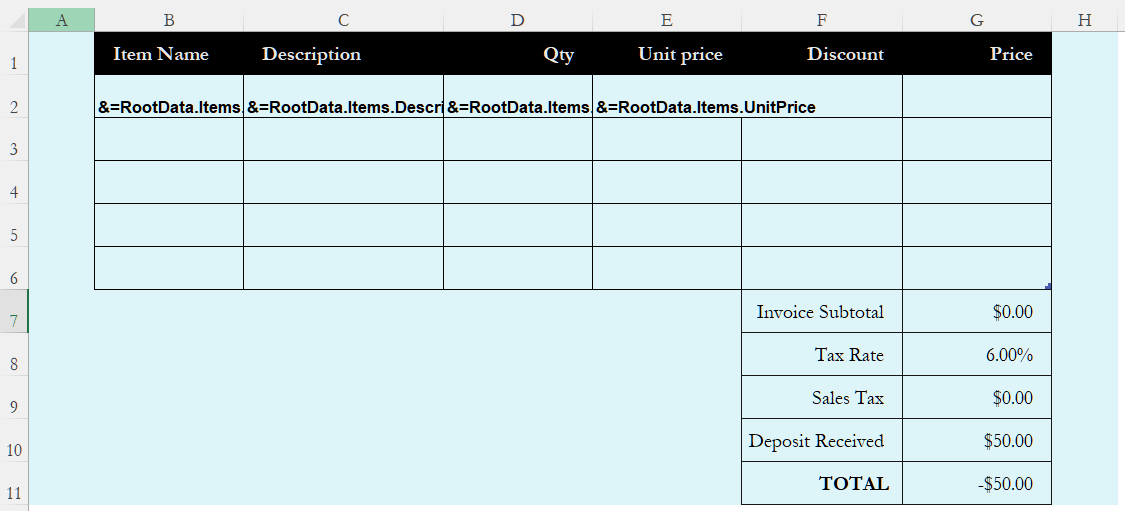Image resolution: width=1125 pixels, height=511 pixels.
Task: Select the Deposit Received label cell
Action: pyautogui.click(x=822, y=441)
